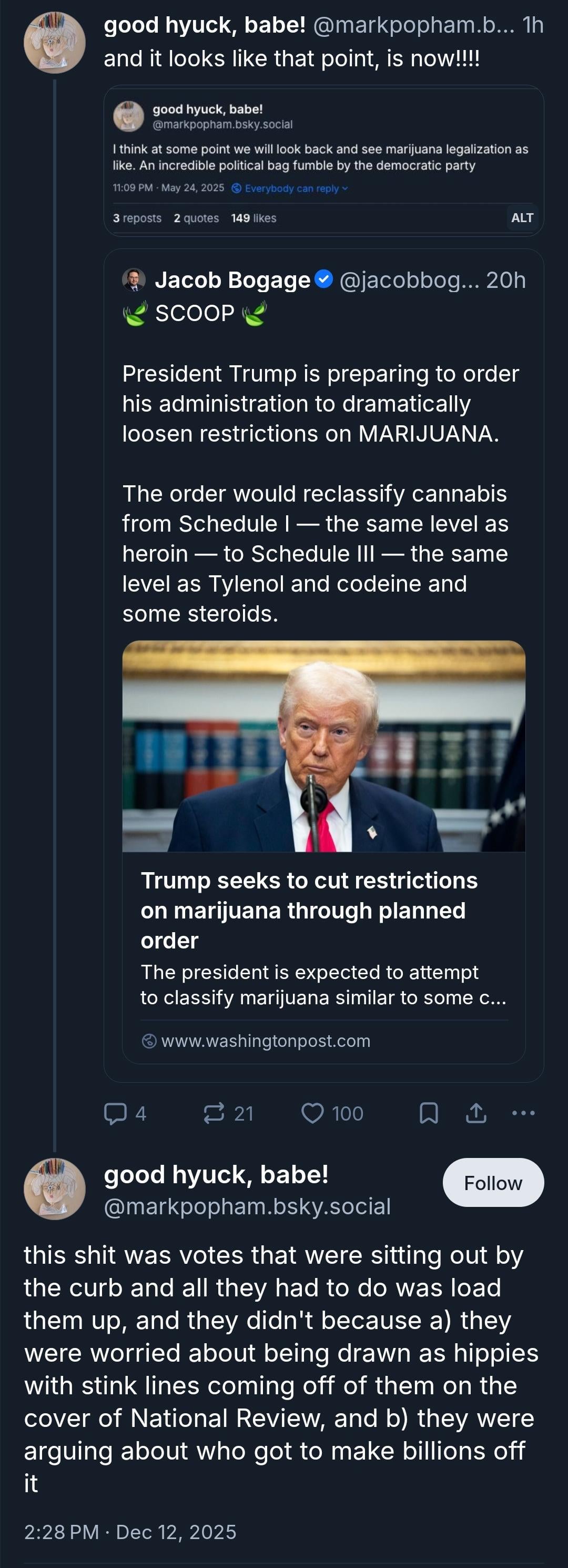568x1568 pixels.
Task: Open the share icon for the post
Action: tap(476, 1113)
